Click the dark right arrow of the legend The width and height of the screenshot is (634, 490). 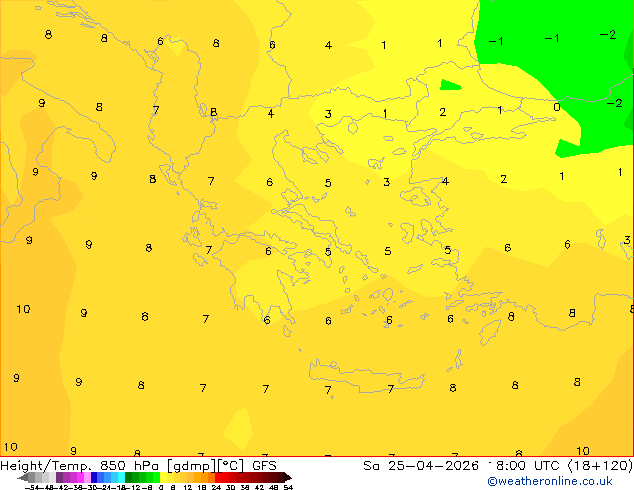click(x=288, y=477)
